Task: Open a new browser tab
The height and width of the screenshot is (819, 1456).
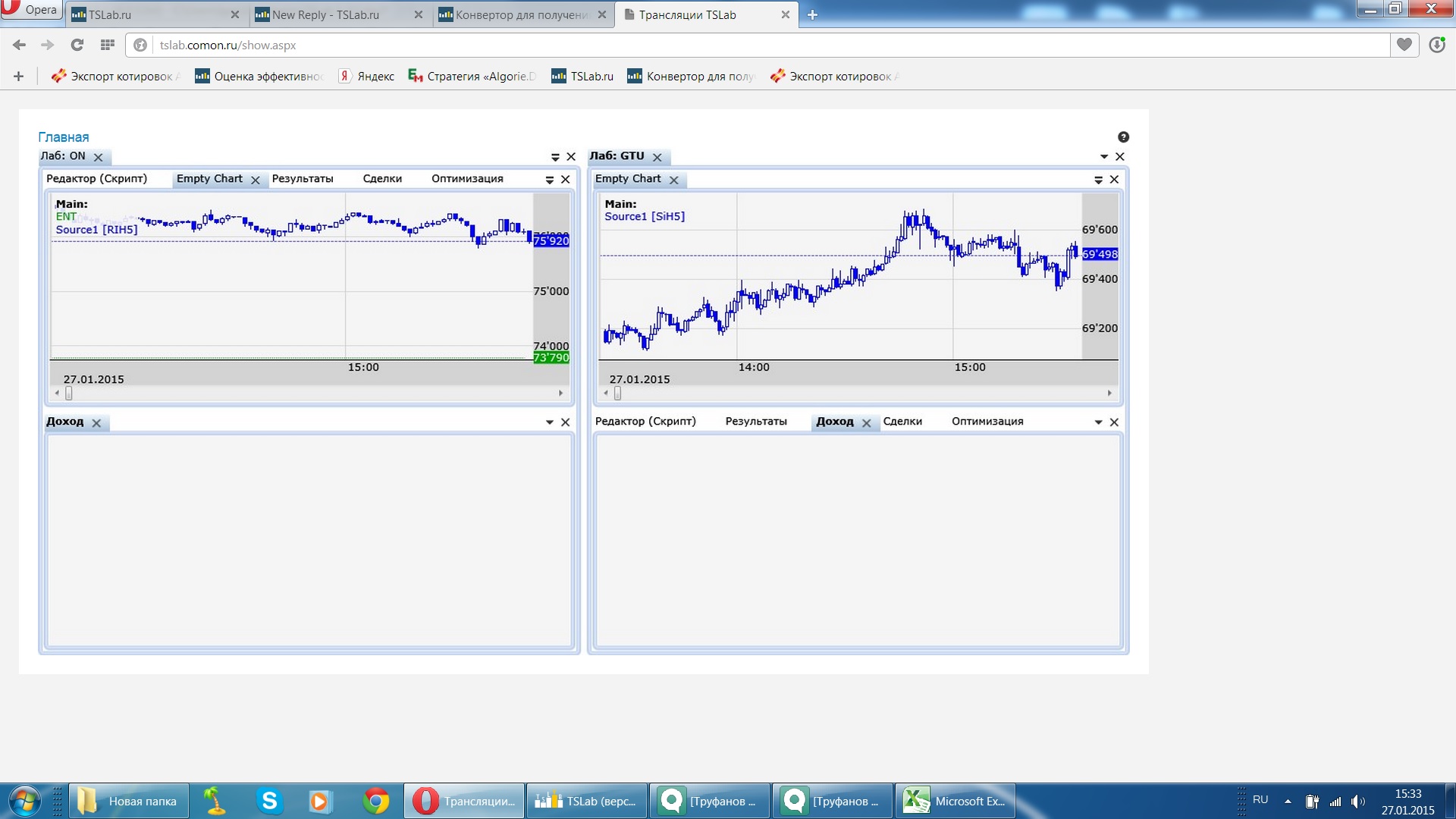Action: [x=812, y=15]
